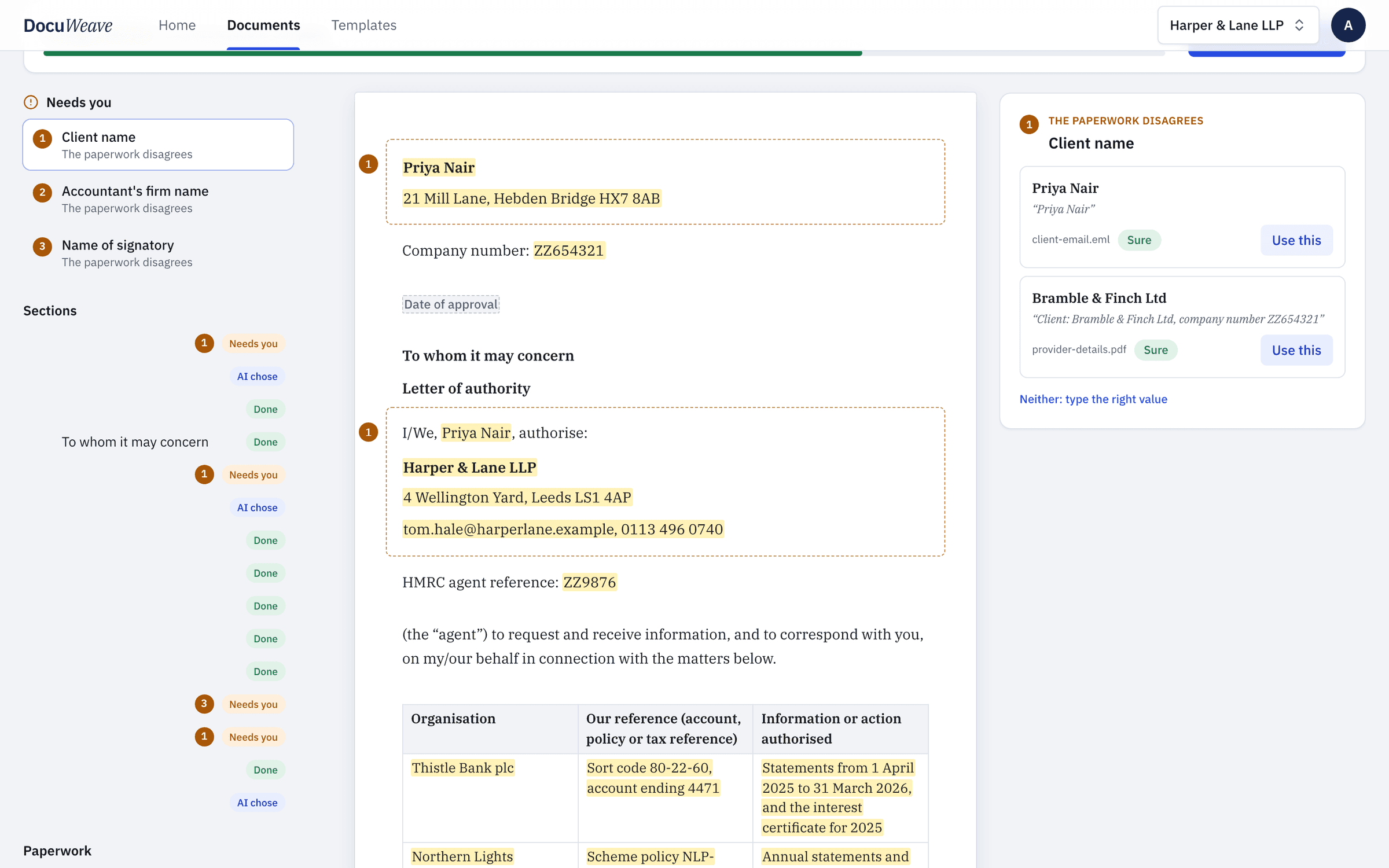Image resolution: width=1389 pixels, height=868 pixels.
Task: Click the highlighted HMRC reference ZZ9876
Action: (x=590, y=582)
